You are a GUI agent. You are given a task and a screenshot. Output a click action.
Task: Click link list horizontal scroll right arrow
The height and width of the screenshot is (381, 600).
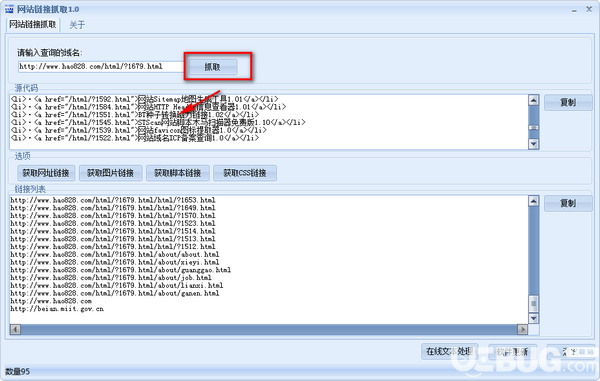[522, 329]
